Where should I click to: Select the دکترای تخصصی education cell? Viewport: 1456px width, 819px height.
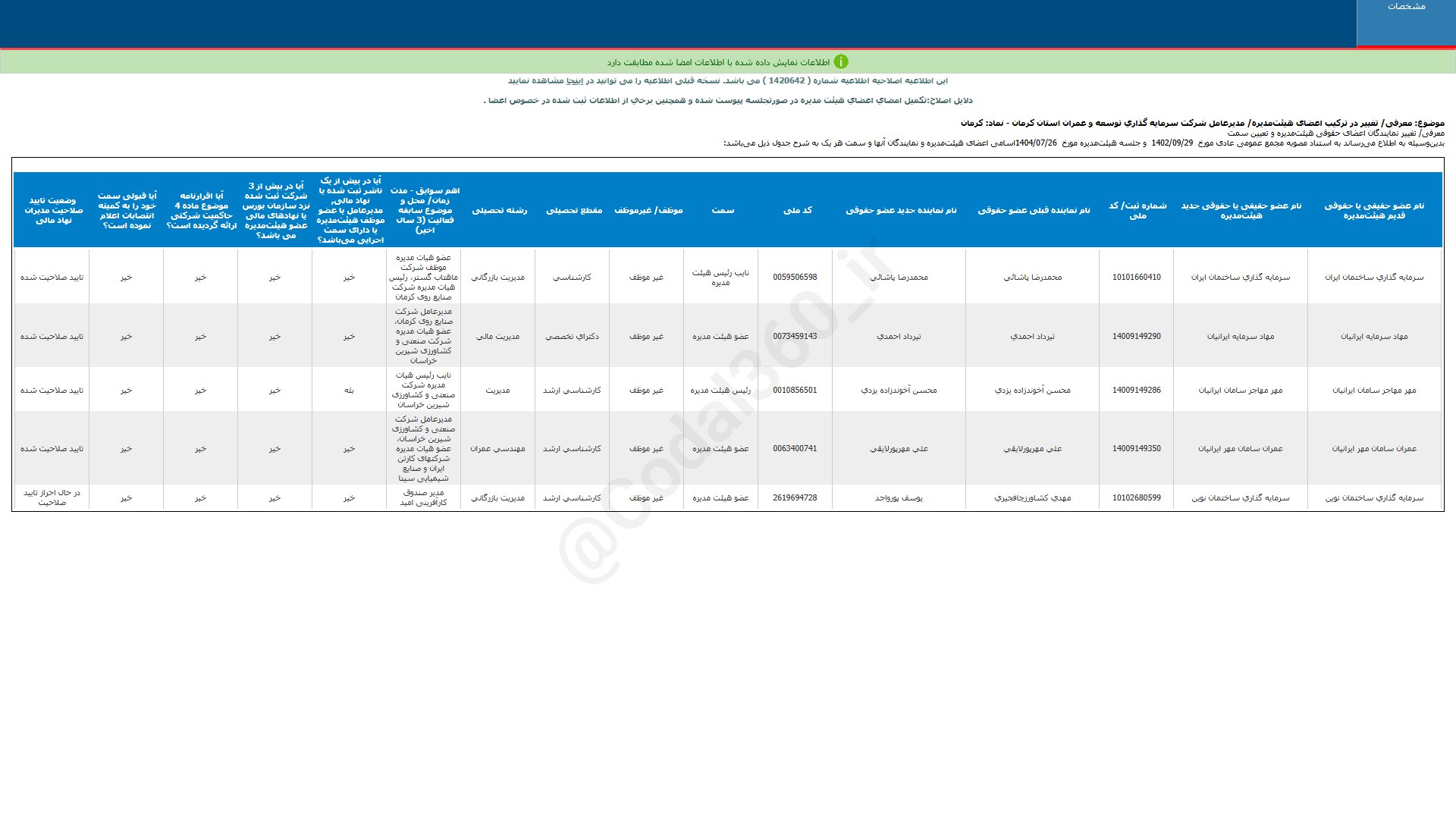[x=572, y=337]
